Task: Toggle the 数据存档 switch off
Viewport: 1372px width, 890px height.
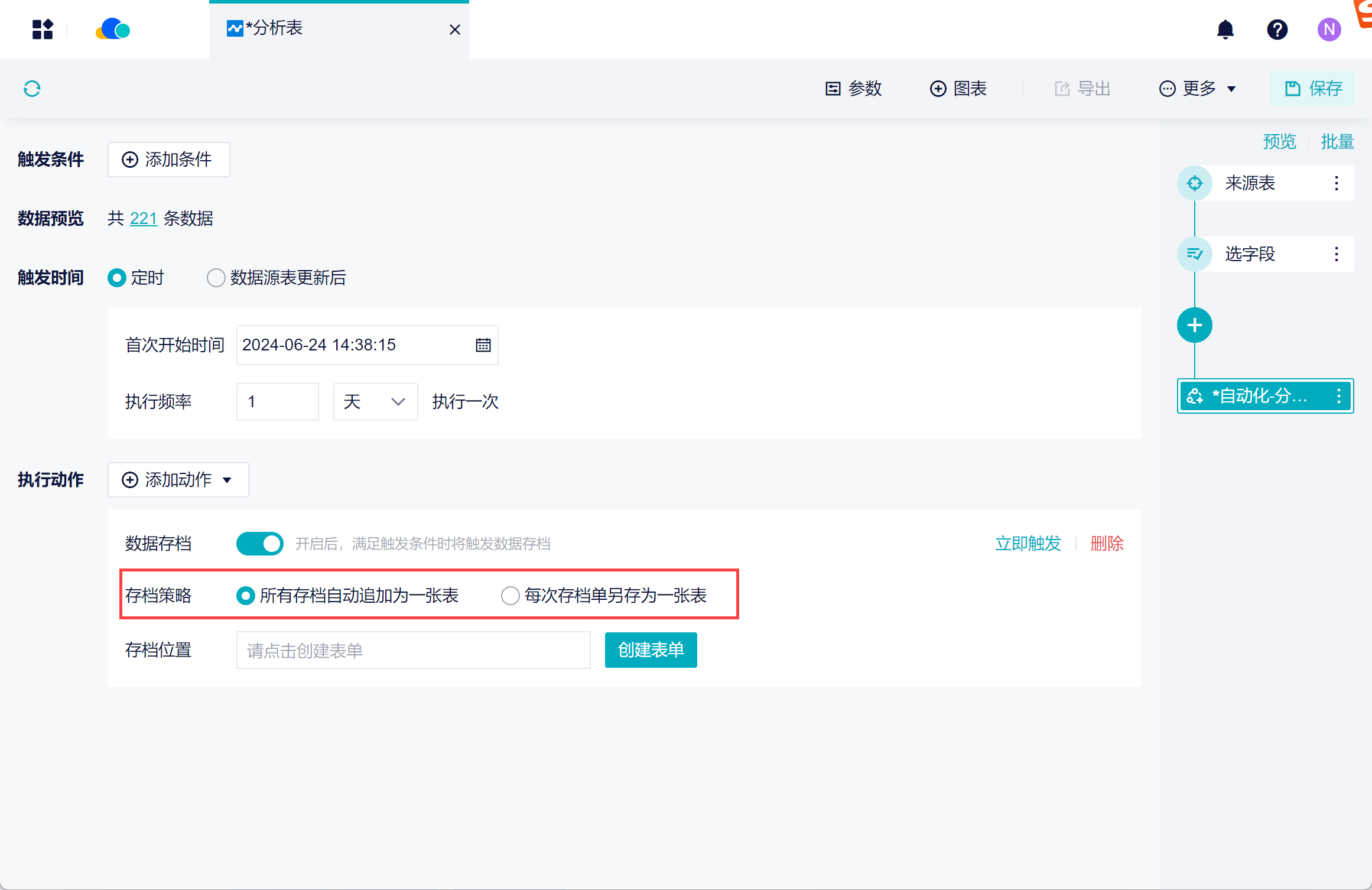Action: tap(260, 544)
